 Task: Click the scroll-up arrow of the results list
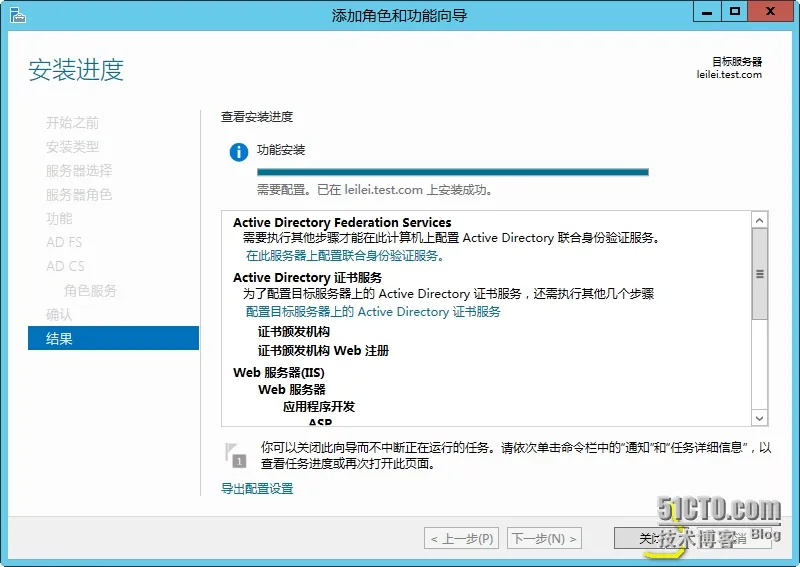pyautogui.click(x=759, y=220)
